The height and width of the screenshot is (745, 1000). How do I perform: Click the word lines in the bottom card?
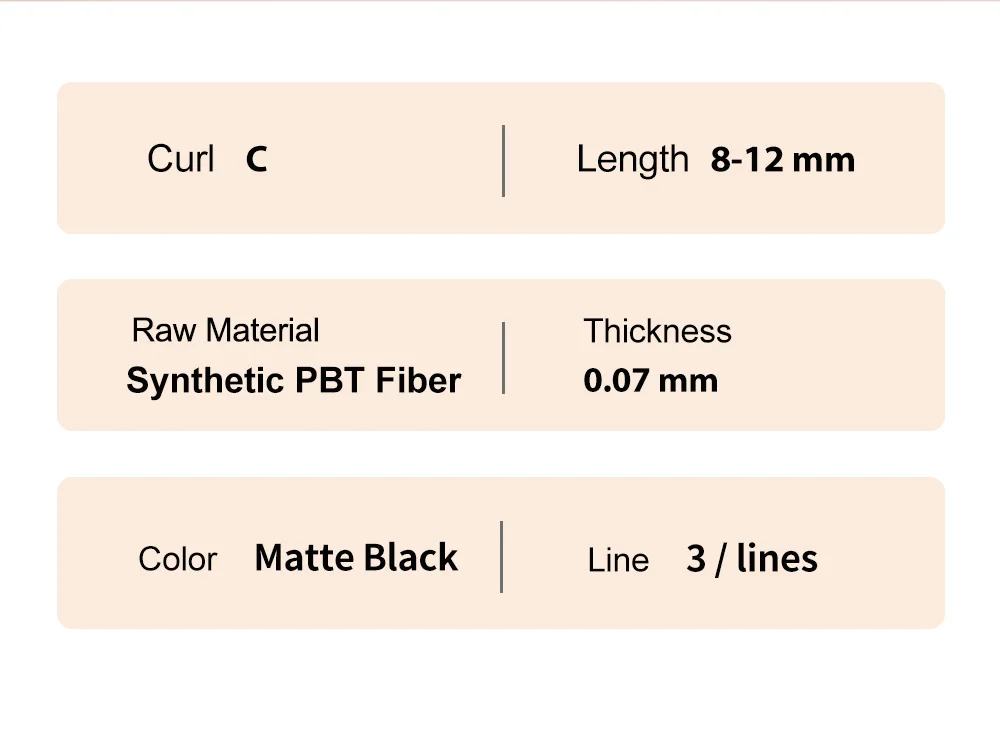point(777,559)
